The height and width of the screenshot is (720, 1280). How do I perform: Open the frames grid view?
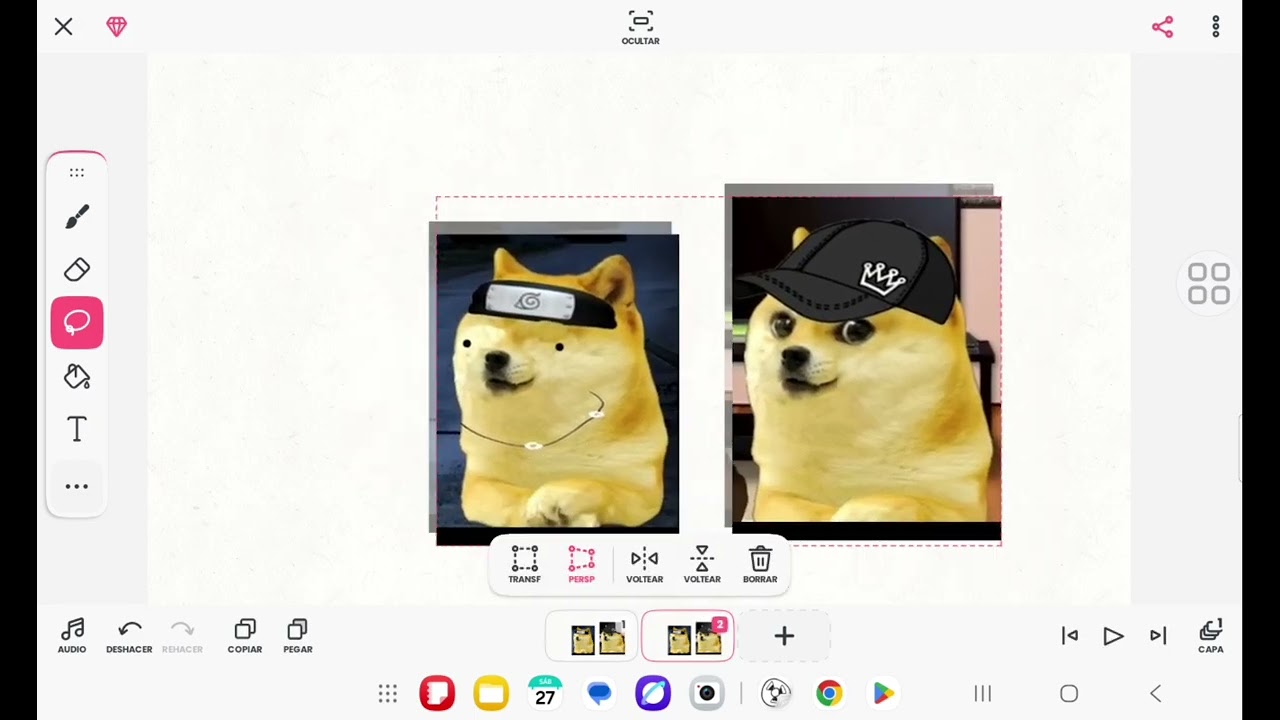(x=1208, y=284)
